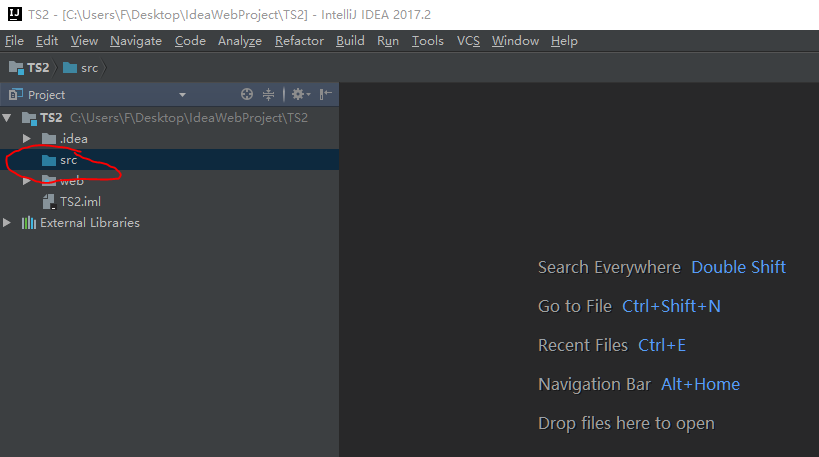Click the TS2 module folder icon

pos(29,119)
